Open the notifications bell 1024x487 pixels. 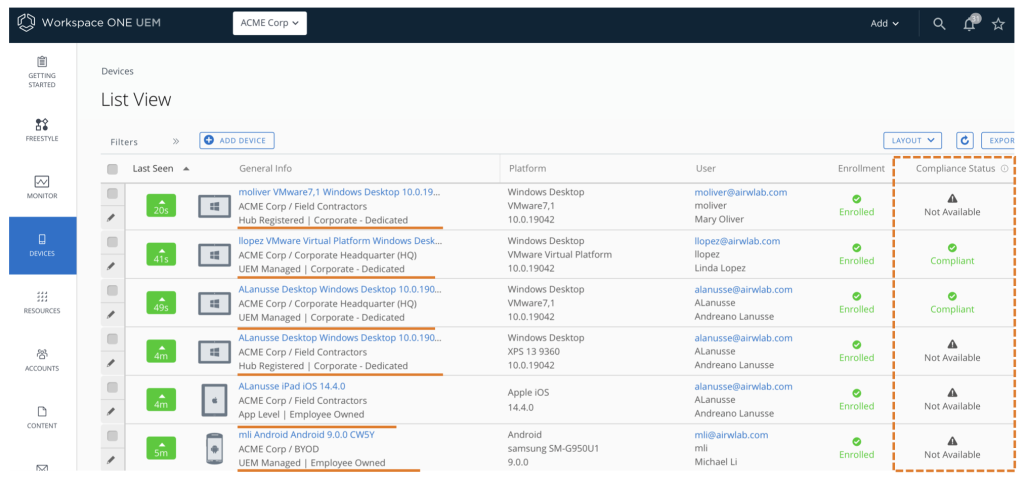click(x=969, y=24)
